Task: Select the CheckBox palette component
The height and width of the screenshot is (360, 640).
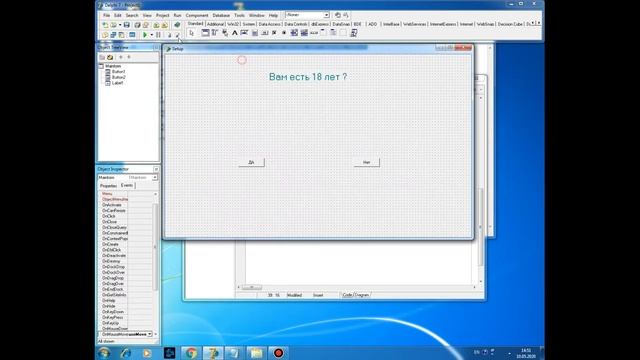Action: point(274,33)
